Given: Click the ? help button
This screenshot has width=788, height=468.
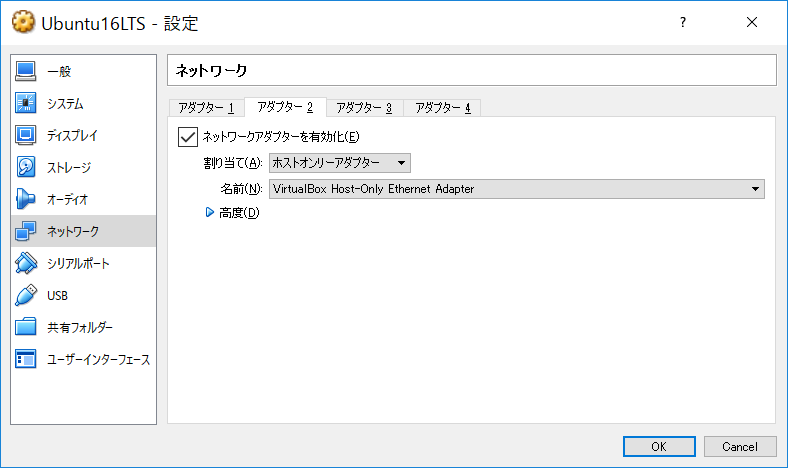Looking at the screenshot, I should tap(682, 22).
